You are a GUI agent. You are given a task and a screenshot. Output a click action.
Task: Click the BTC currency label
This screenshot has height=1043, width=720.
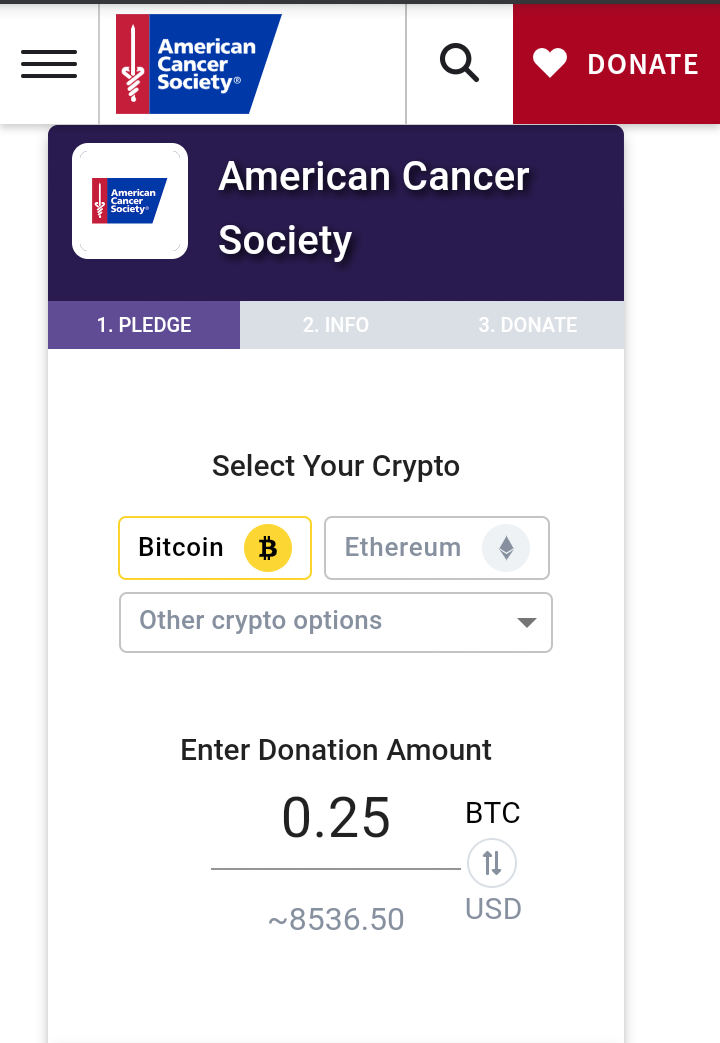[492, 813]
